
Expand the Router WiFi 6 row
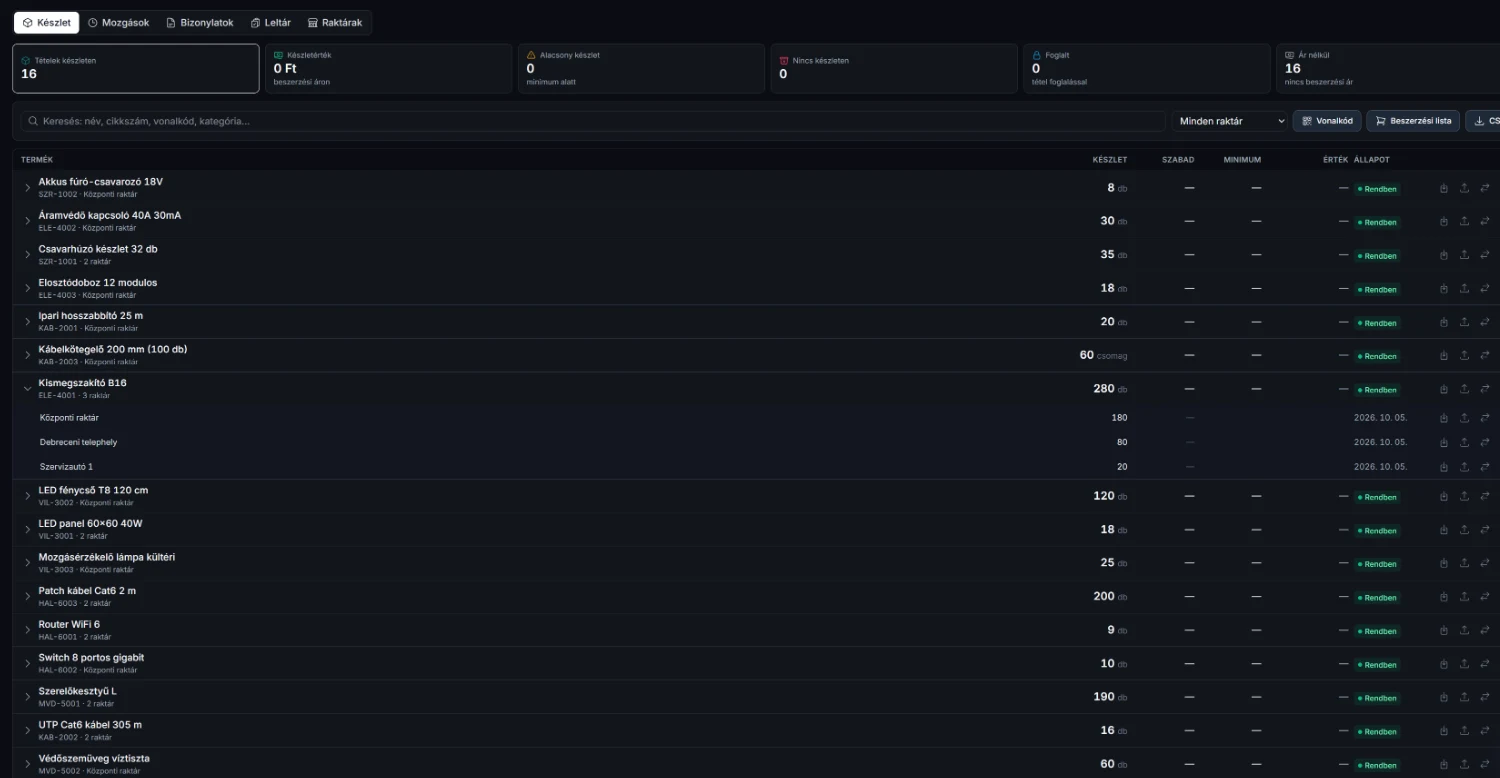[x=28, y=630]
